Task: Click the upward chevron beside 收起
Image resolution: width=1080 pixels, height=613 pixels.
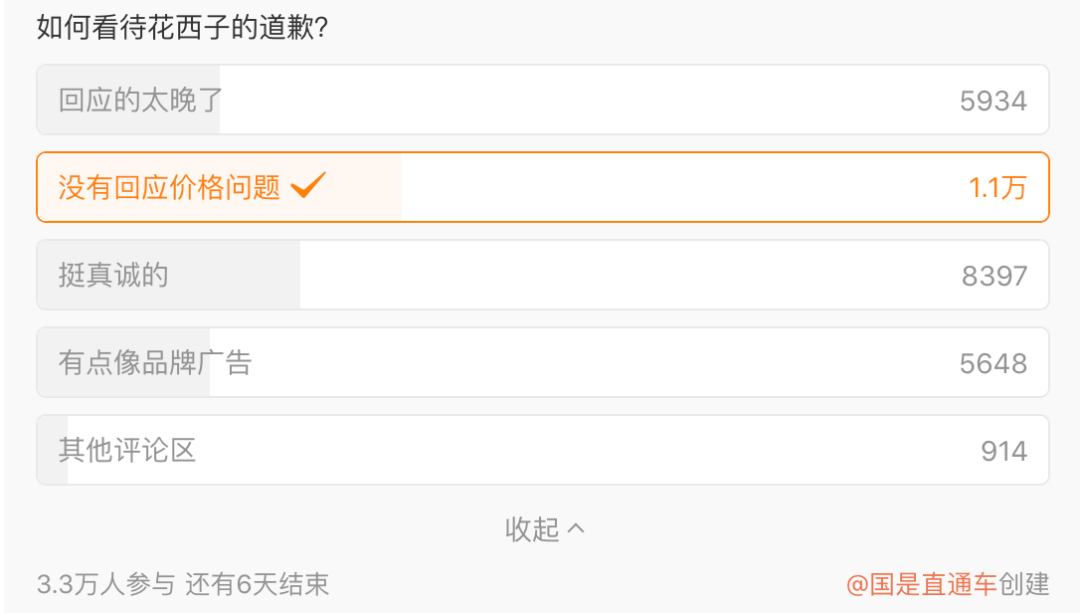Action: [x=576, y=528]
